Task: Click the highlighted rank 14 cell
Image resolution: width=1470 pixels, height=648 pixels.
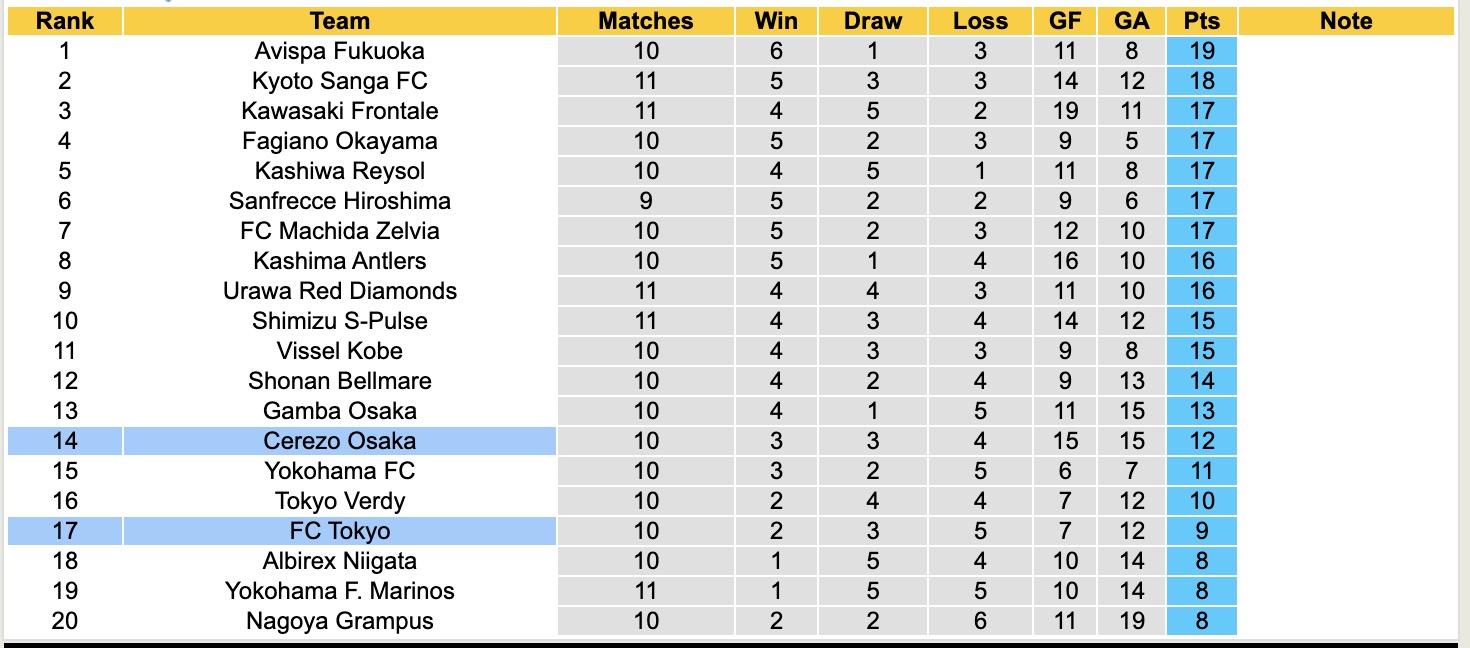Action: coord(64,441)
